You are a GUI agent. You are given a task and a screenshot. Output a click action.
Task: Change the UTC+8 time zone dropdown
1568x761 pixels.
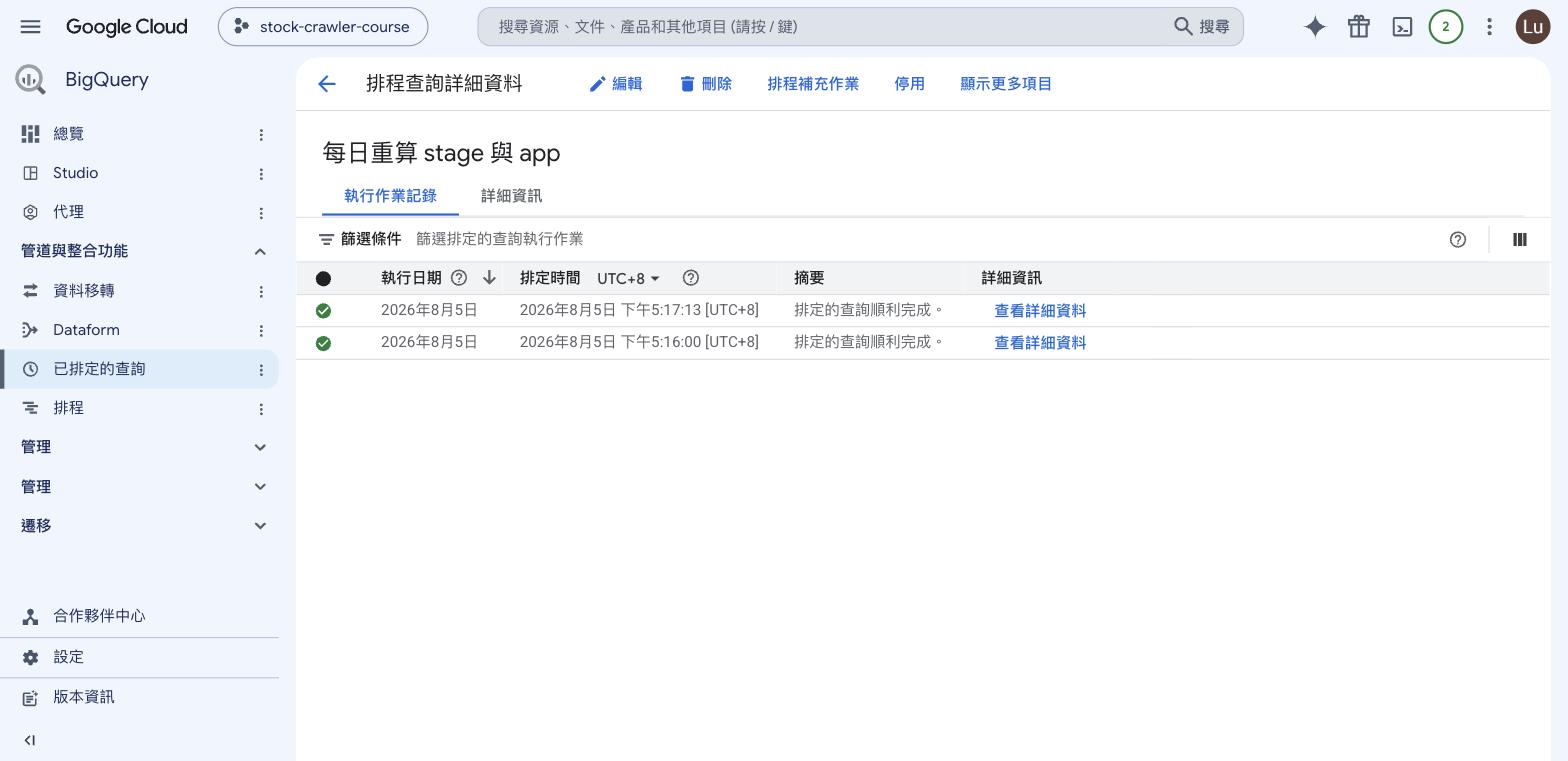(629, 278)
